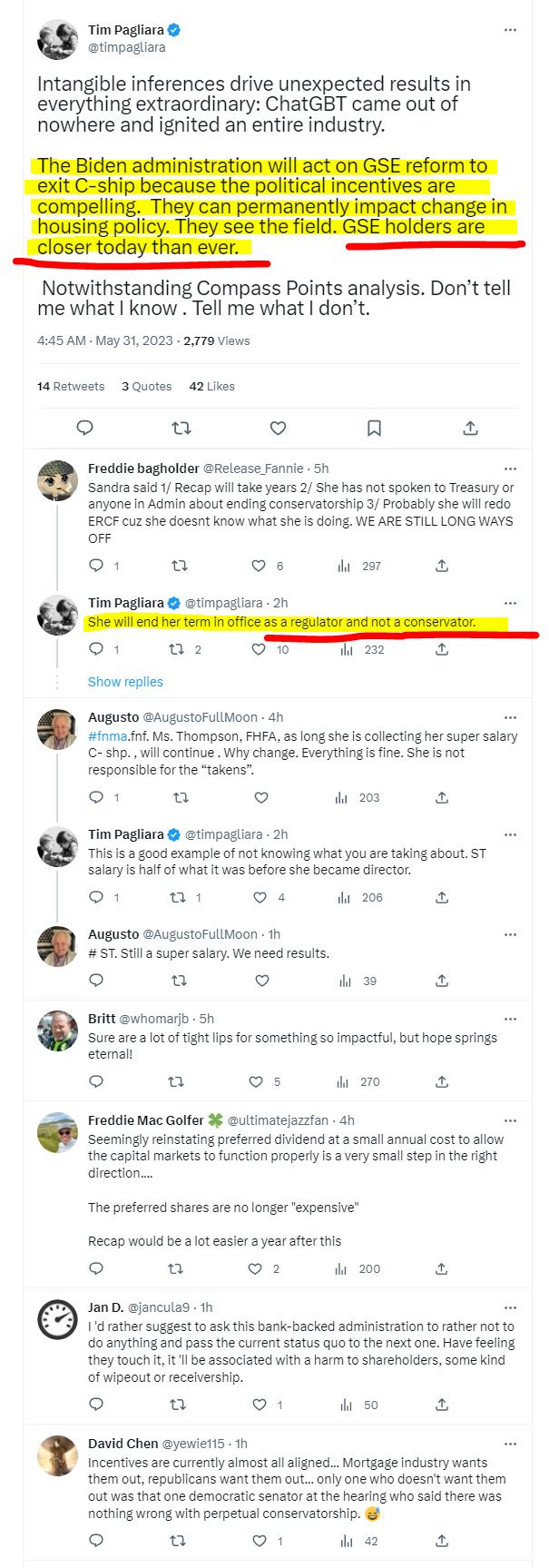The width and height of the screenshot is (549, 1568).
Task: Bookmark the main tweet
Action: coord(374,428)
